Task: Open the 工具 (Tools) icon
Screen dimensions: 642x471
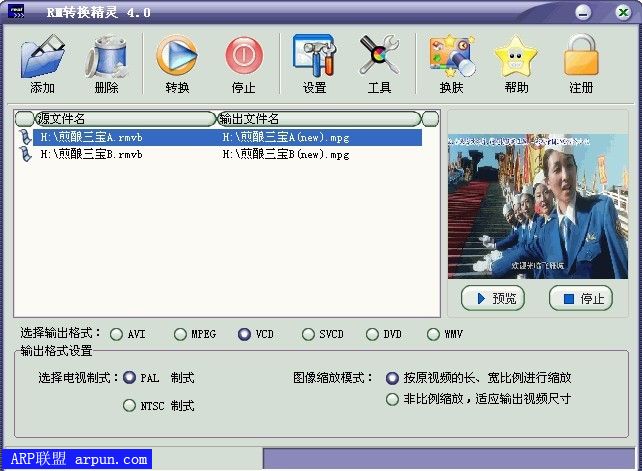Action: click(x=379, y=58)
